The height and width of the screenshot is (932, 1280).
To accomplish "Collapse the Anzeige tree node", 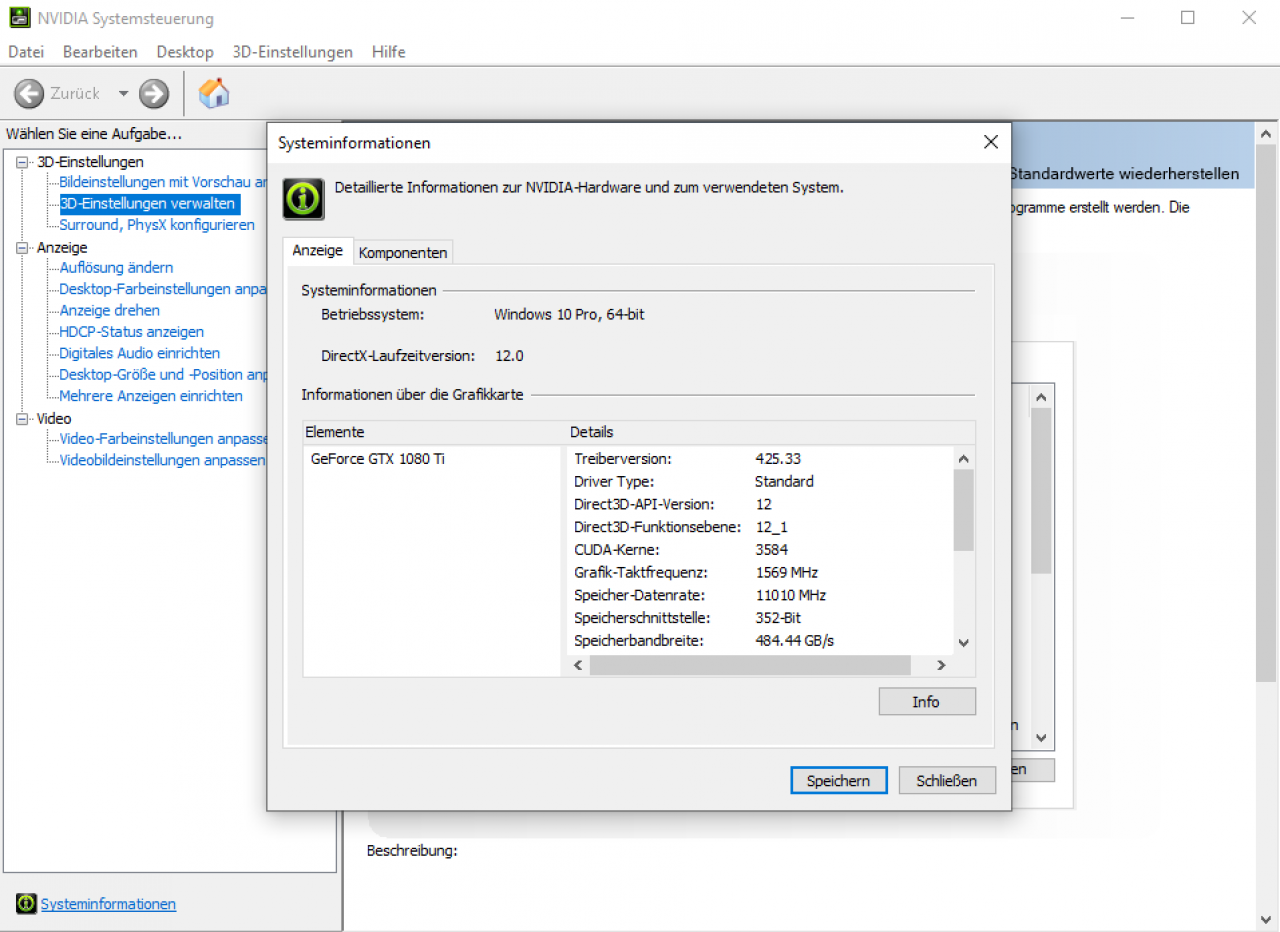I will click(x=23, y=247).
